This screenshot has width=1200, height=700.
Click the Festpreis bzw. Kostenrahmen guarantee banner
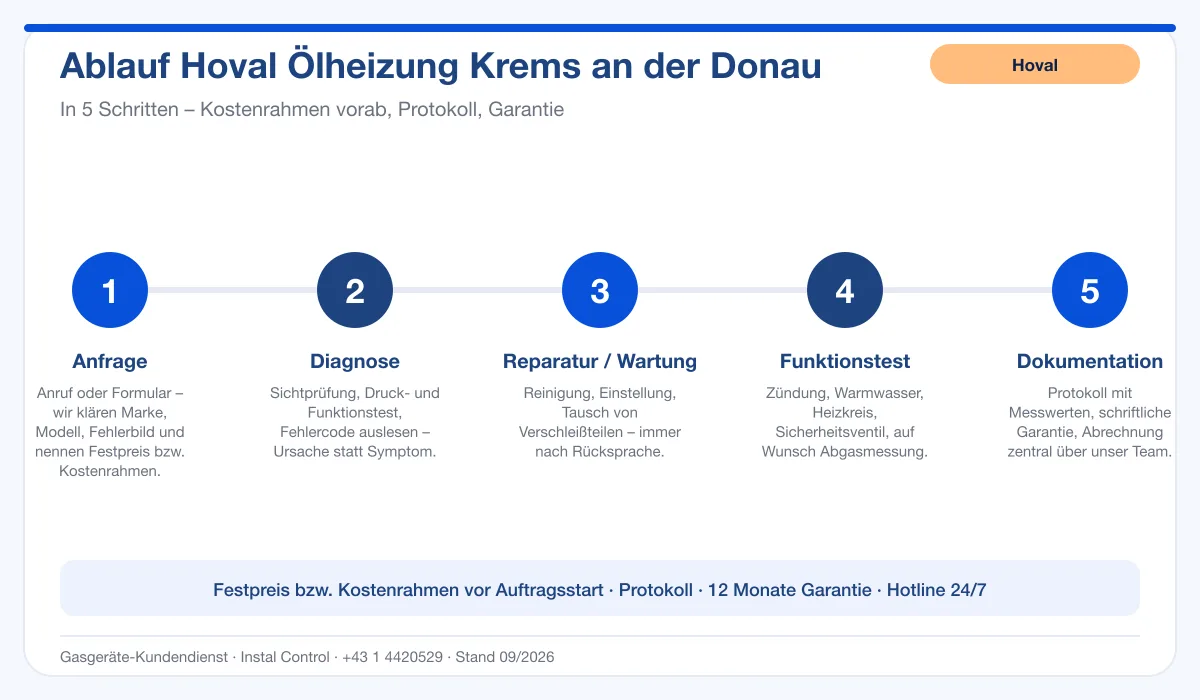click(x=600, y=589)
